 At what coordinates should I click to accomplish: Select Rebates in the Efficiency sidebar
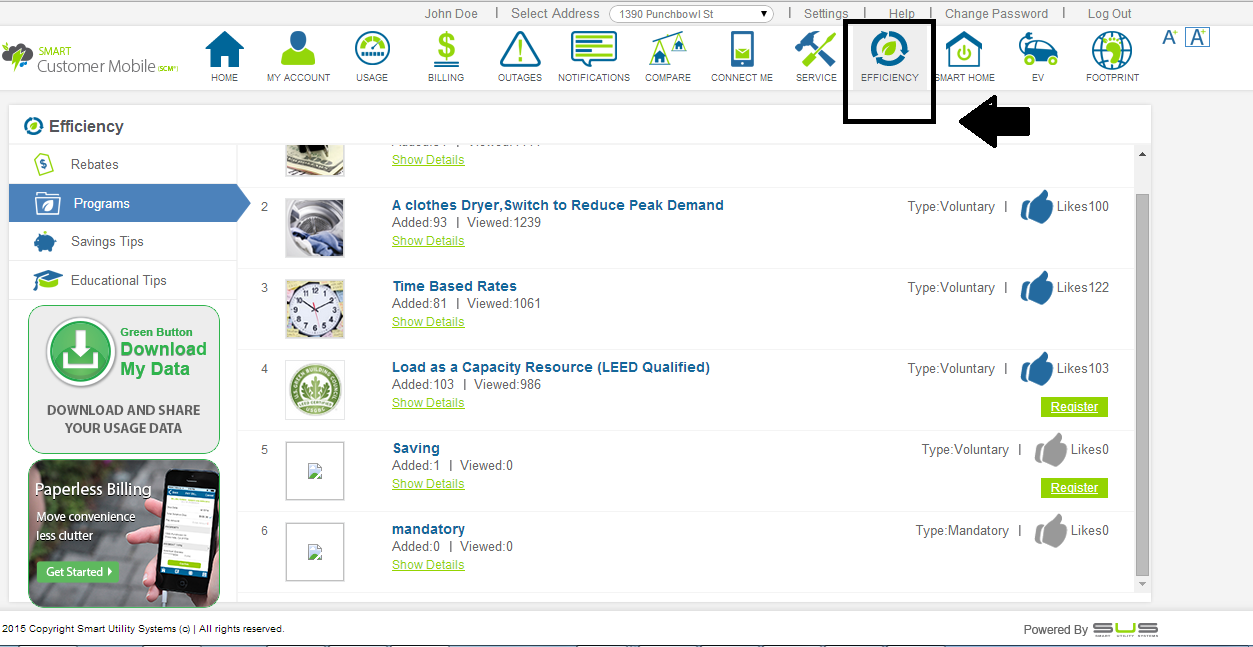click(94, 165)
